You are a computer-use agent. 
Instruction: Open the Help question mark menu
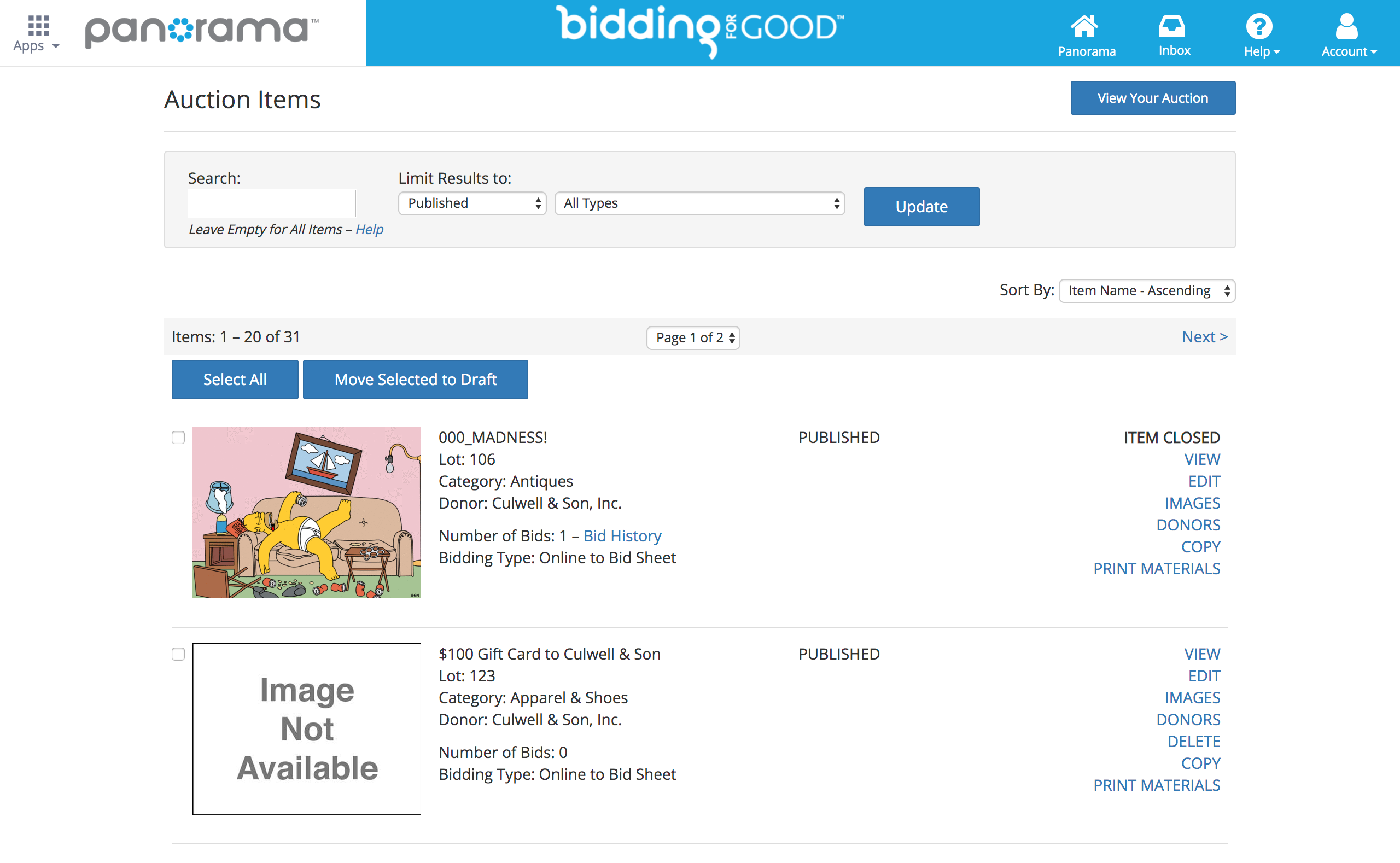point(1260,26)
